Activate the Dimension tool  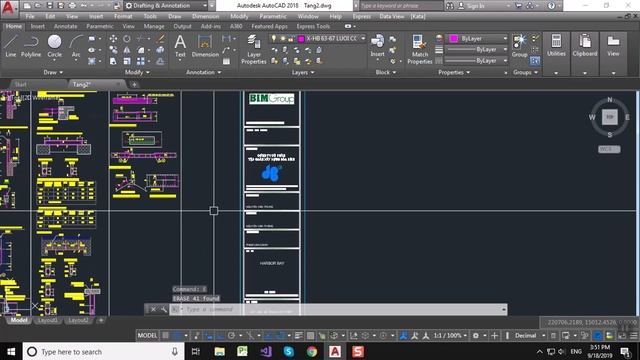click(205, 46)
